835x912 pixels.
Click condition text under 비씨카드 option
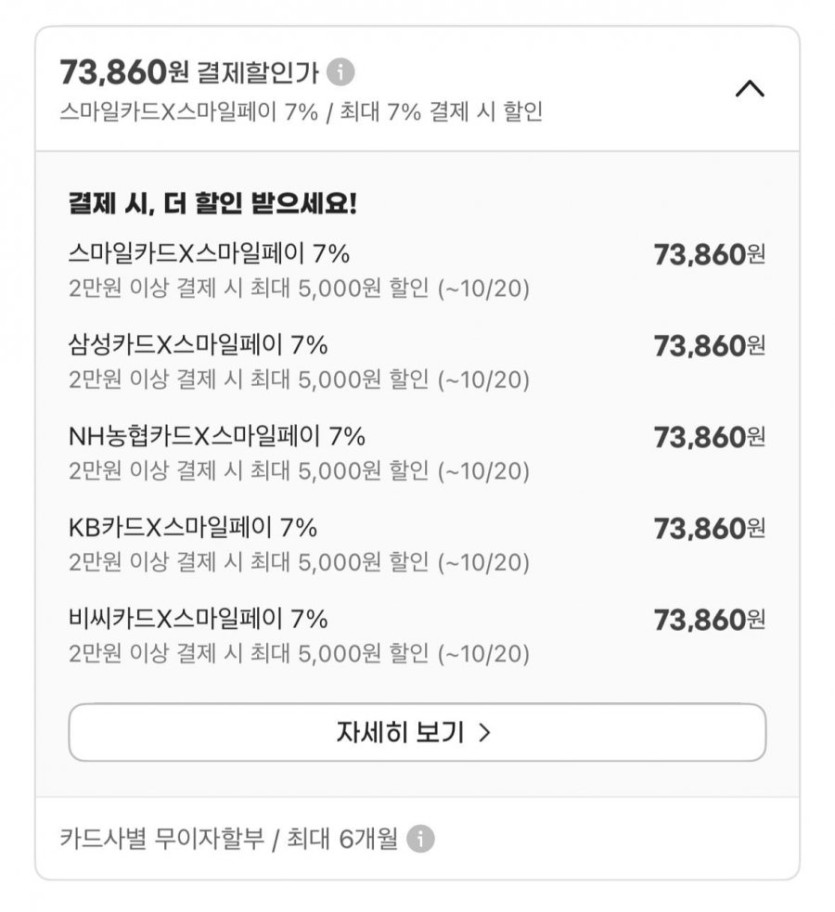[299, 654]
